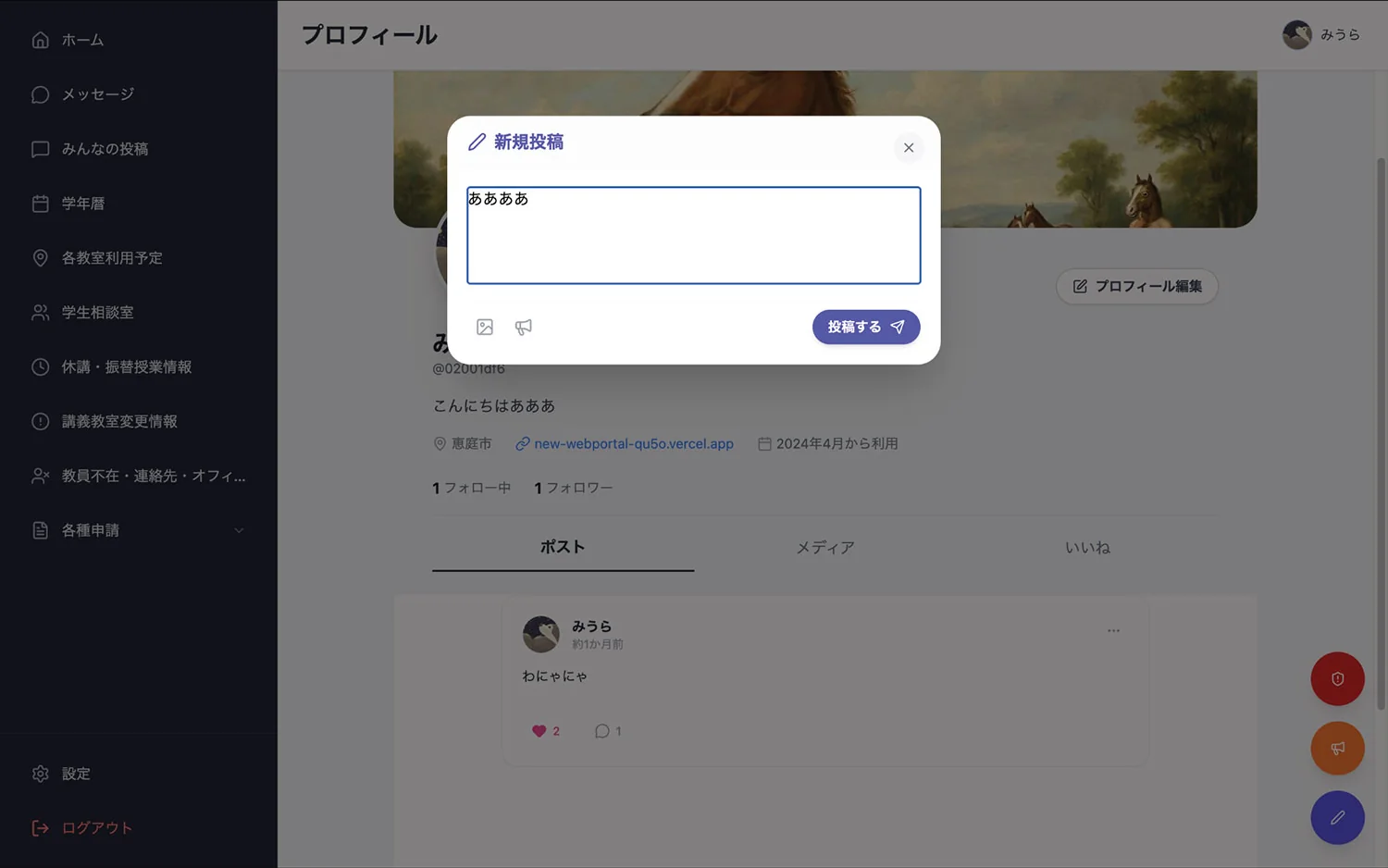The height and width of the screenshot is (868, 1388).
Task: Click the megaphone announcement icon in dialog
Action: (524, 327)
